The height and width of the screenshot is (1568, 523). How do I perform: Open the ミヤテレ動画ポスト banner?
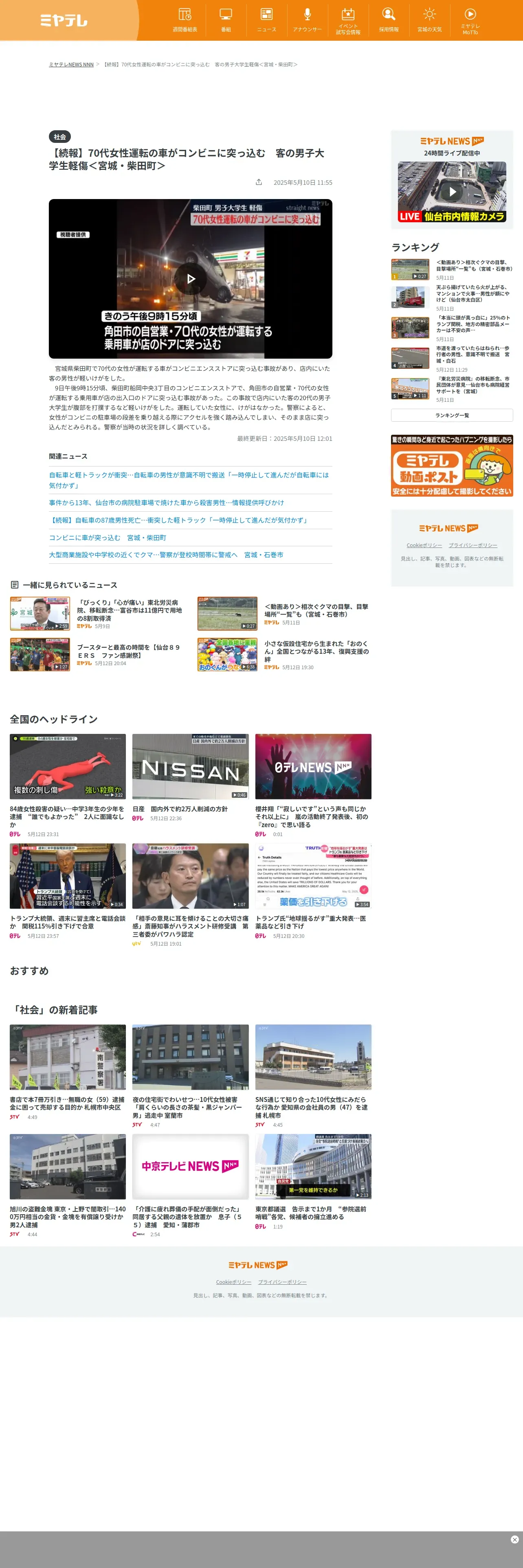452,466
